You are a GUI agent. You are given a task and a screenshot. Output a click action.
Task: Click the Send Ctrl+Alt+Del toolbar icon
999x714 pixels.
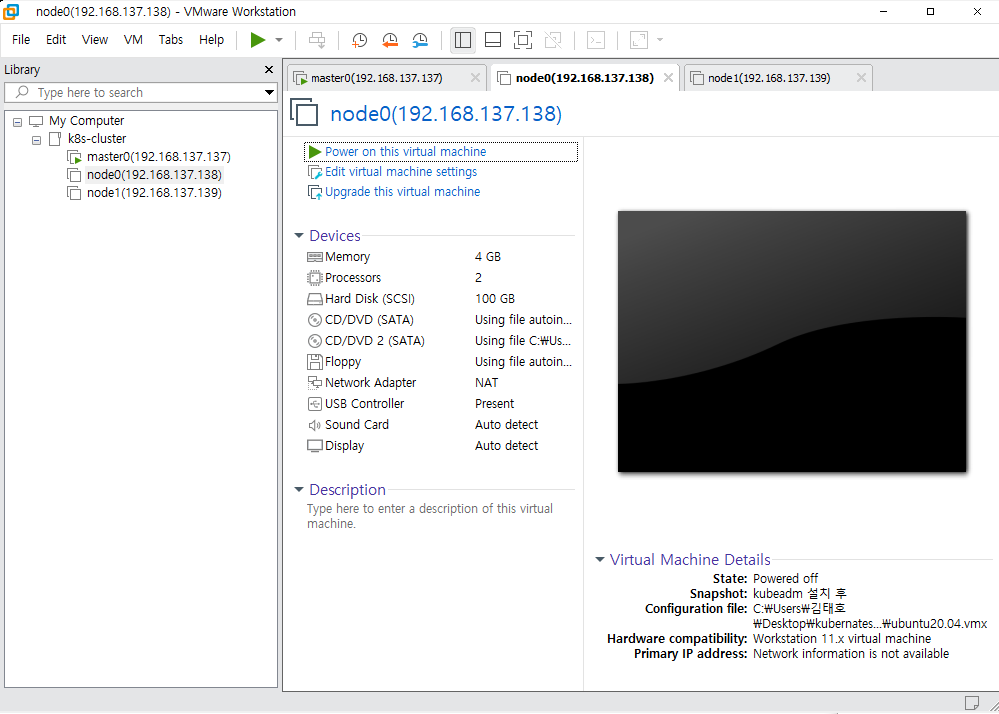(x=317, y=40)
